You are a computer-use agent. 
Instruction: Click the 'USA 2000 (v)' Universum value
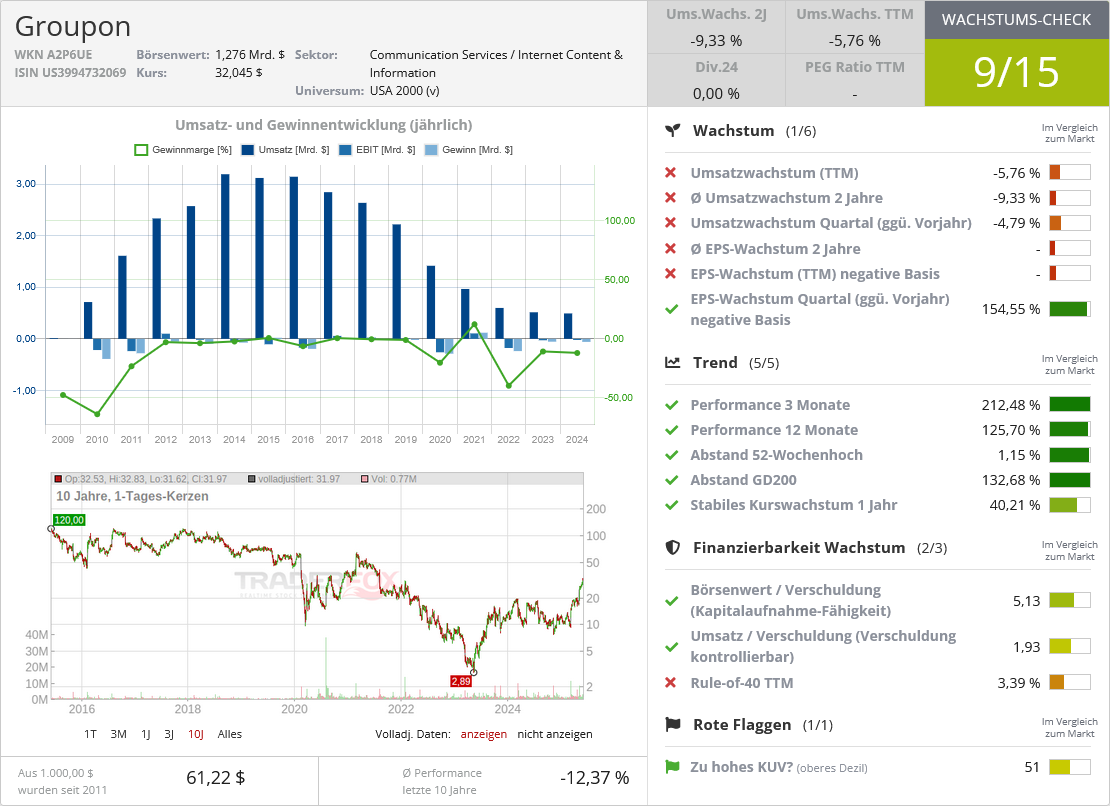(404, 91)
